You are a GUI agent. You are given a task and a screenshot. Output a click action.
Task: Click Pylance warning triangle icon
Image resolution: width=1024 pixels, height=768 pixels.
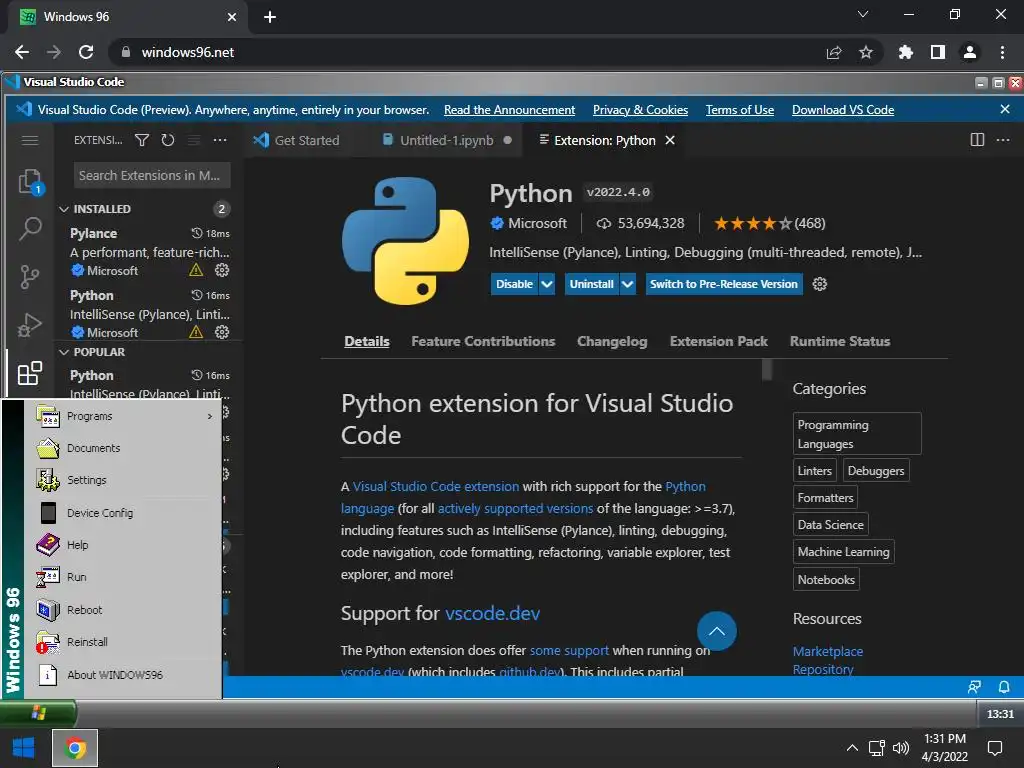point(196,270)
